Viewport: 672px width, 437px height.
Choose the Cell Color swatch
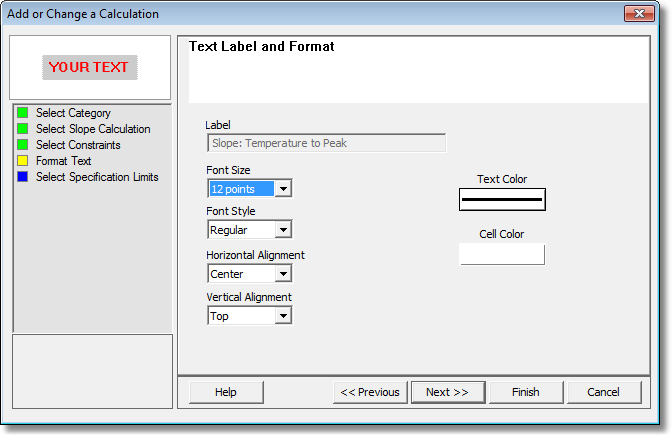[x=502, y=254]
